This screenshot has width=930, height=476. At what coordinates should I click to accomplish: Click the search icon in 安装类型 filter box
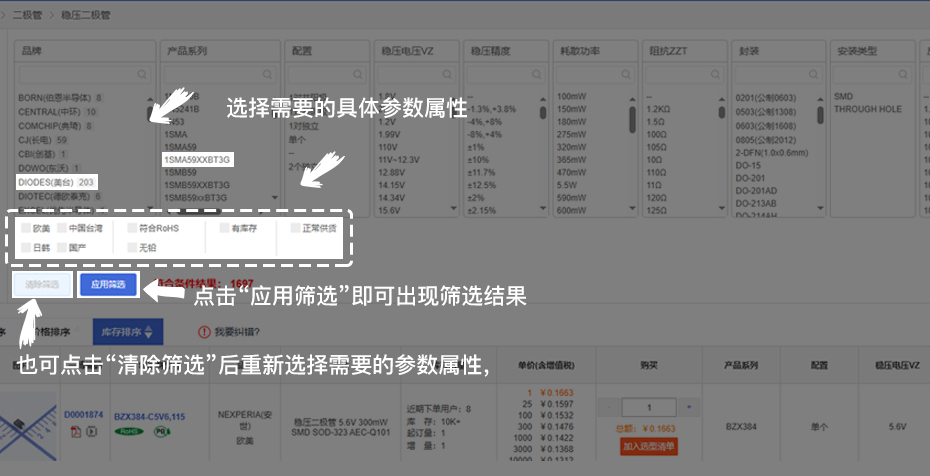coord(904,75)
